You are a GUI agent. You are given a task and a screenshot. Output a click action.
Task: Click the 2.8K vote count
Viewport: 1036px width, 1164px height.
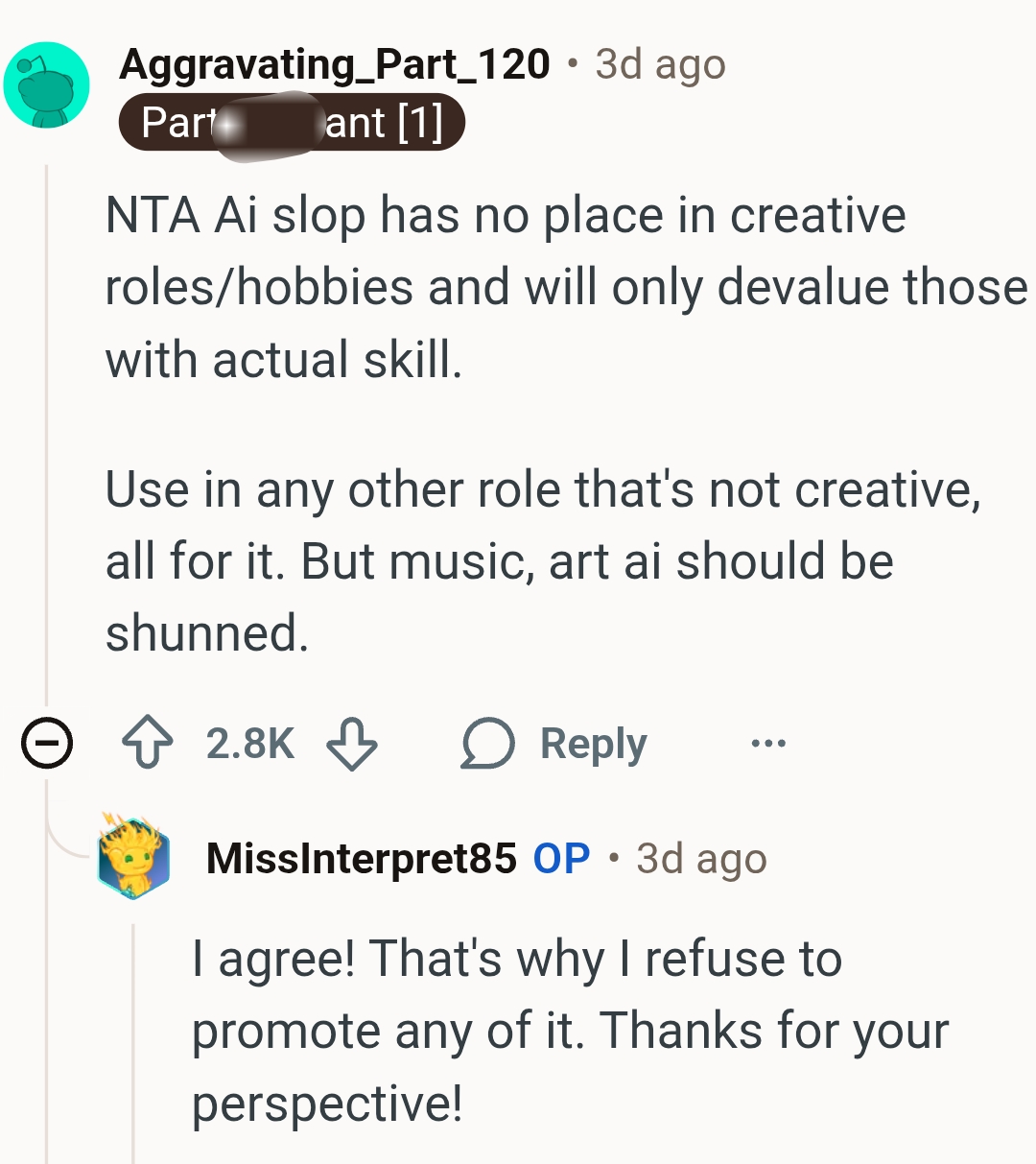coord(249,744)
